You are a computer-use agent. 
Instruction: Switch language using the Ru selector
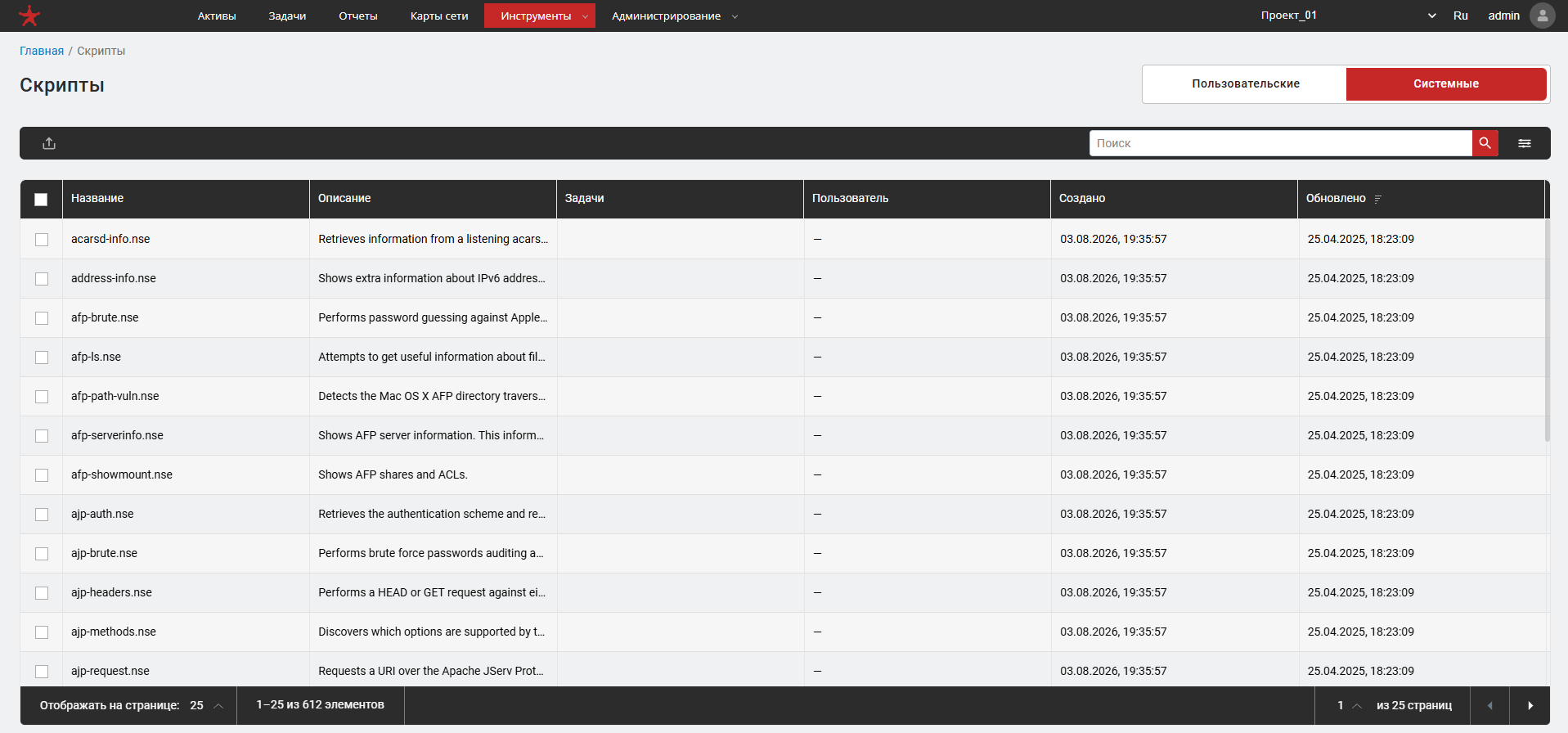point(1461,16)
